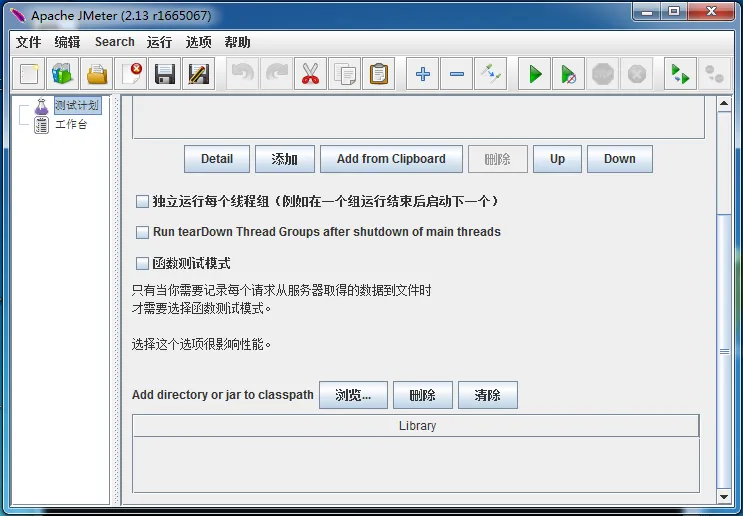The height and width of the screenshot is (516, 743).
Task: Click the 清除 button
Action: tap(488, 395)
